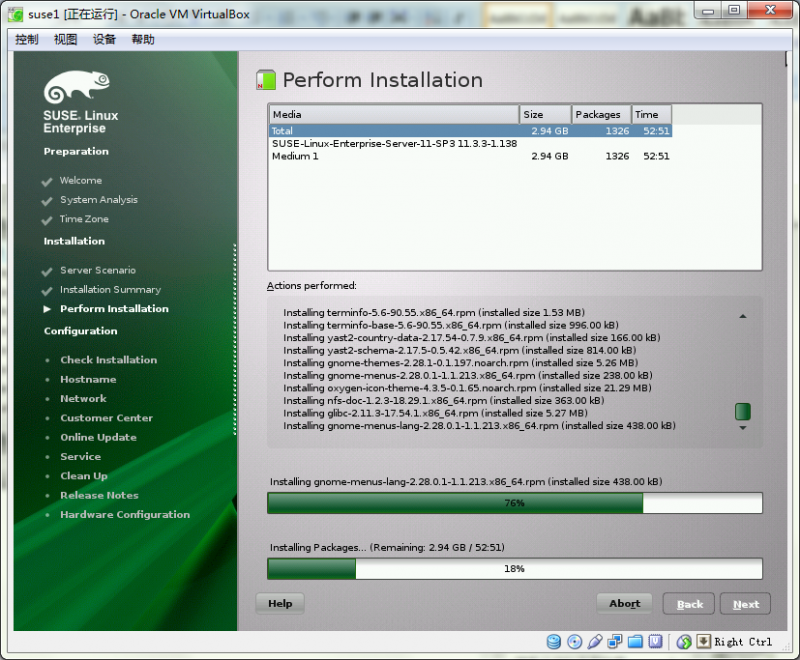This screenshot has height=660, width=800.
Task: Click the checkmark next to the Welcome step
Action: pyautogui.click(x=49, y=180)
